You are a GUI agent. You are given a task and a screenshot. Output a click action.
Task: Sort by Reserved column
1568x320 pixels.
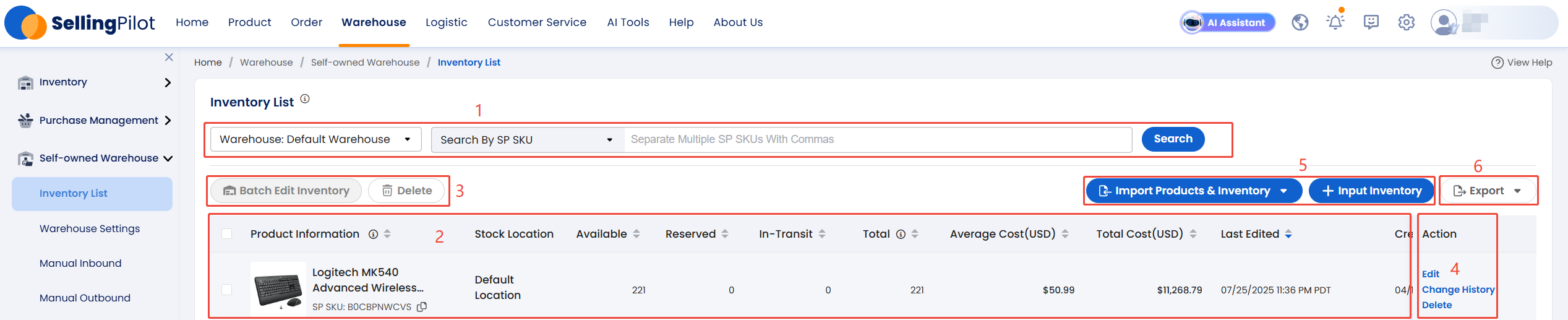coord(725,234)
